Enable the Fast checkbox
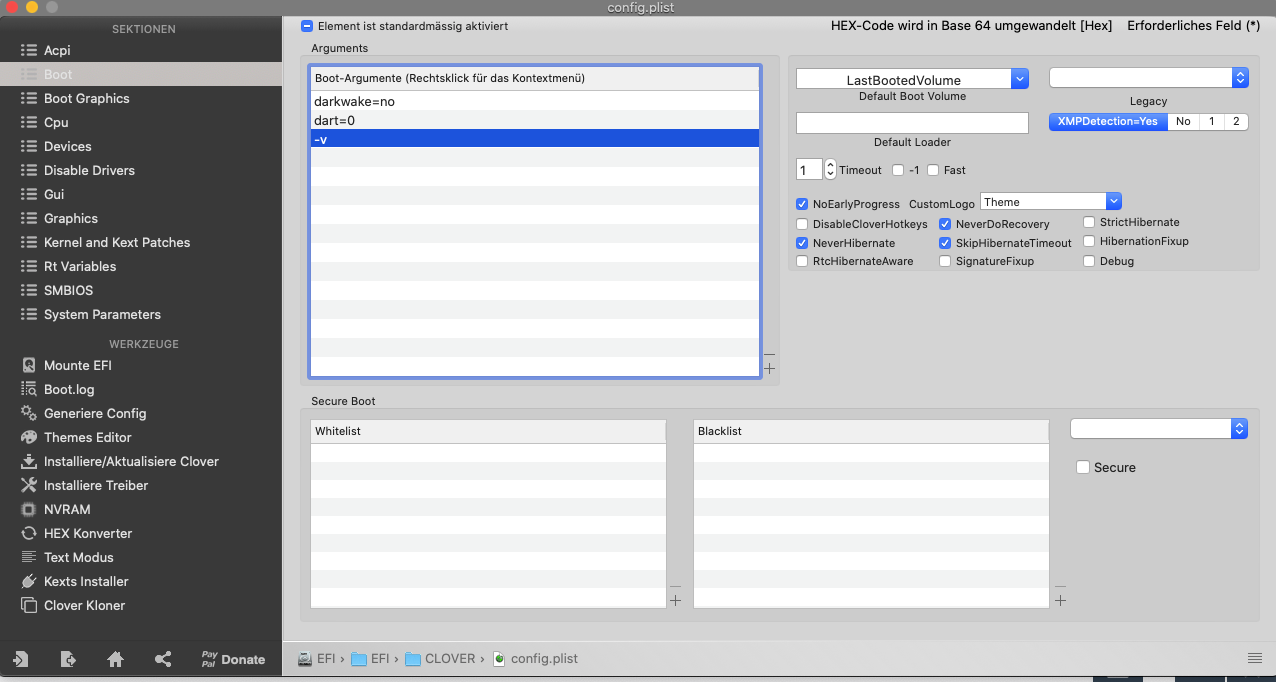1276x682 pixels. point(933,170)
